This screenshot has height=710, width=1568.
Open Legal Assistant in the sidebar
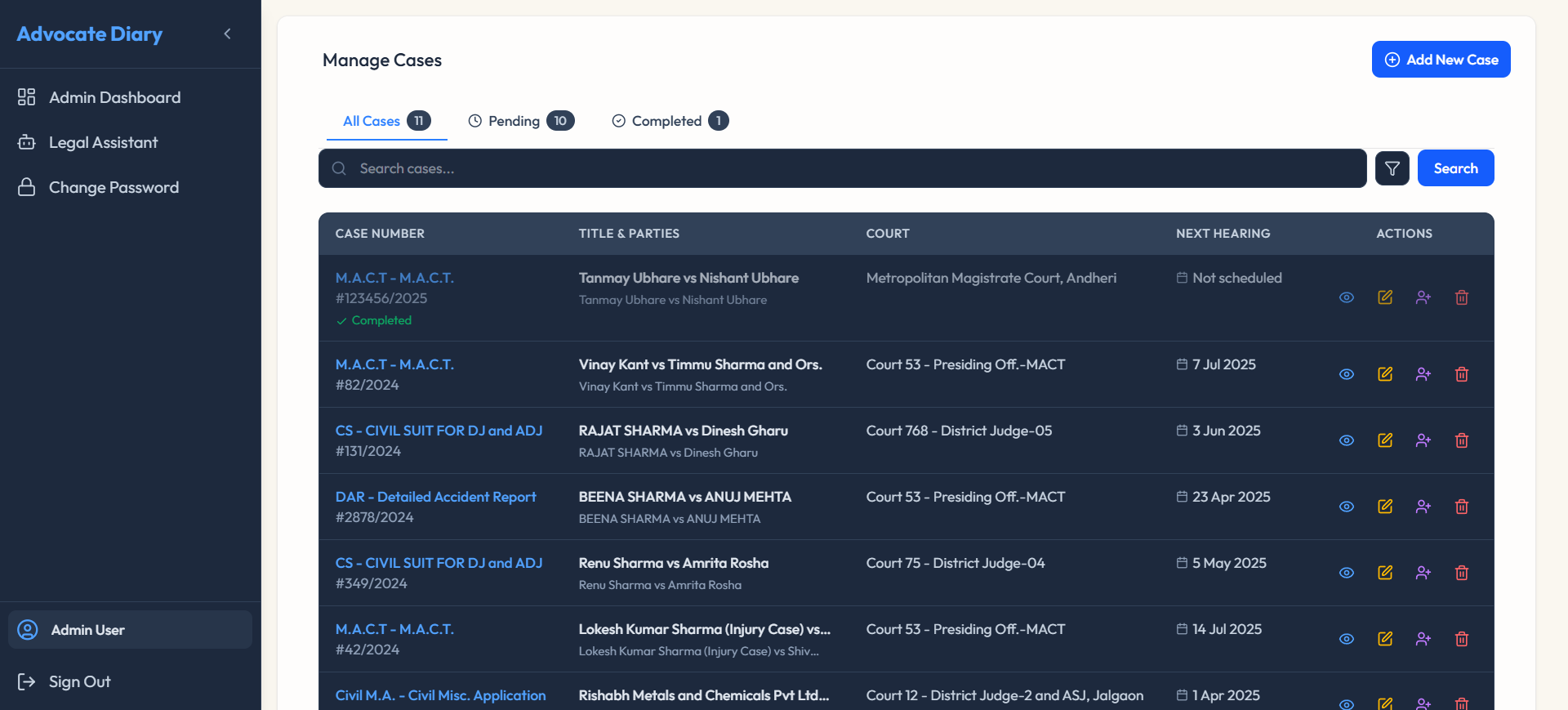pyautogui.click(x=131, y=142)
